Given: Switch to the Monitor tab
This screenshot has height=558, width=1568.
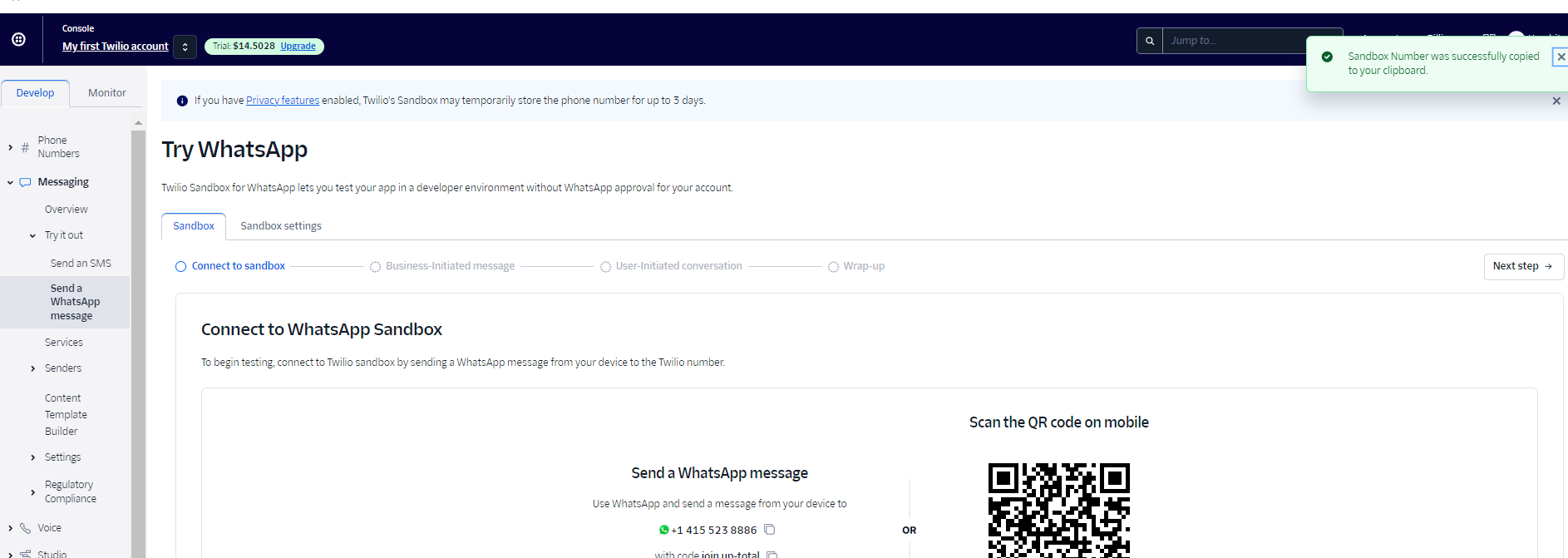Looking at the screenshot, I should [x=107, y=93].
